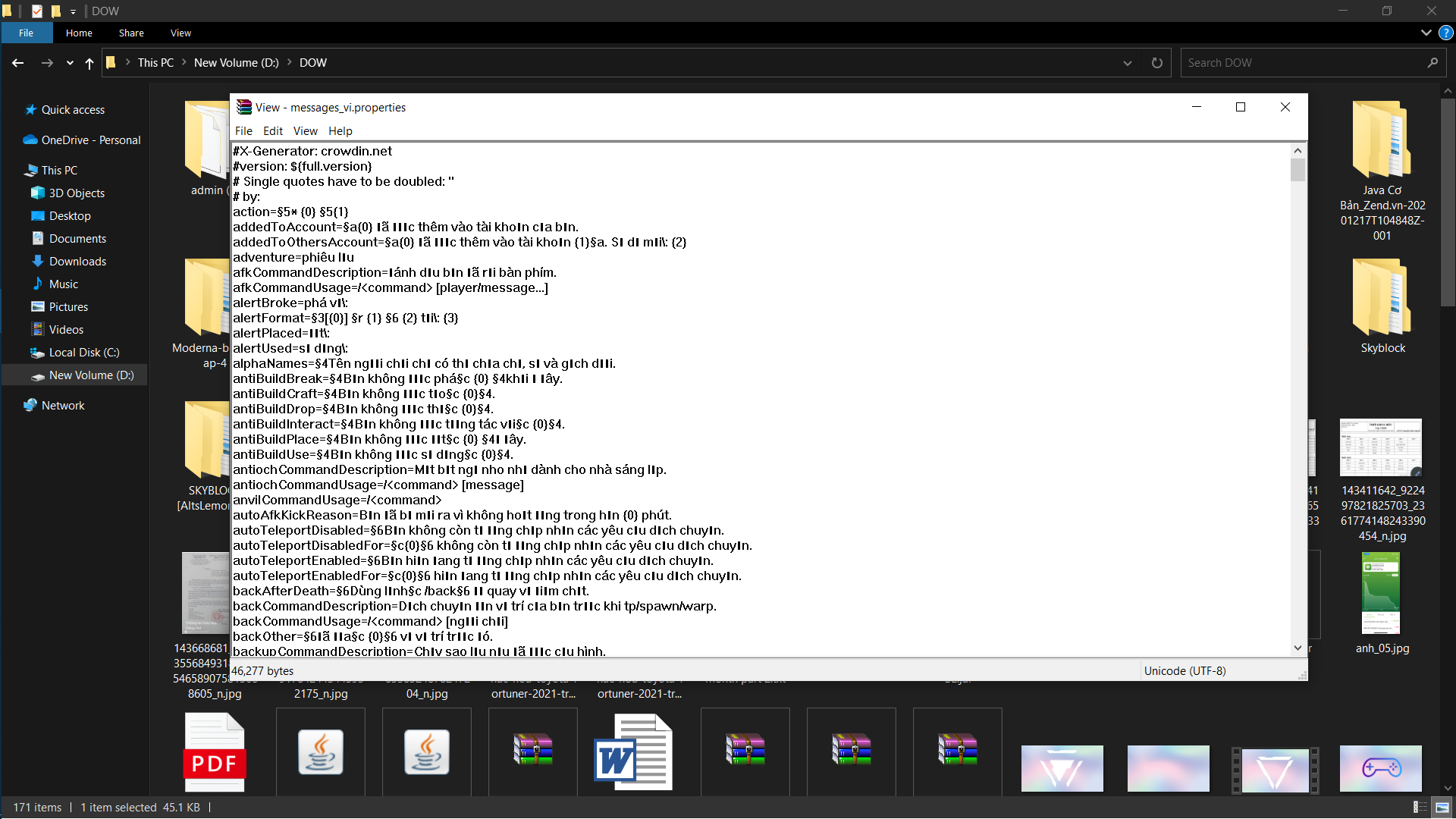Click This PC in address breadcrumb
Image resolution: width=1456 pixels, height=819 pixels.
[x=155, y=63]
